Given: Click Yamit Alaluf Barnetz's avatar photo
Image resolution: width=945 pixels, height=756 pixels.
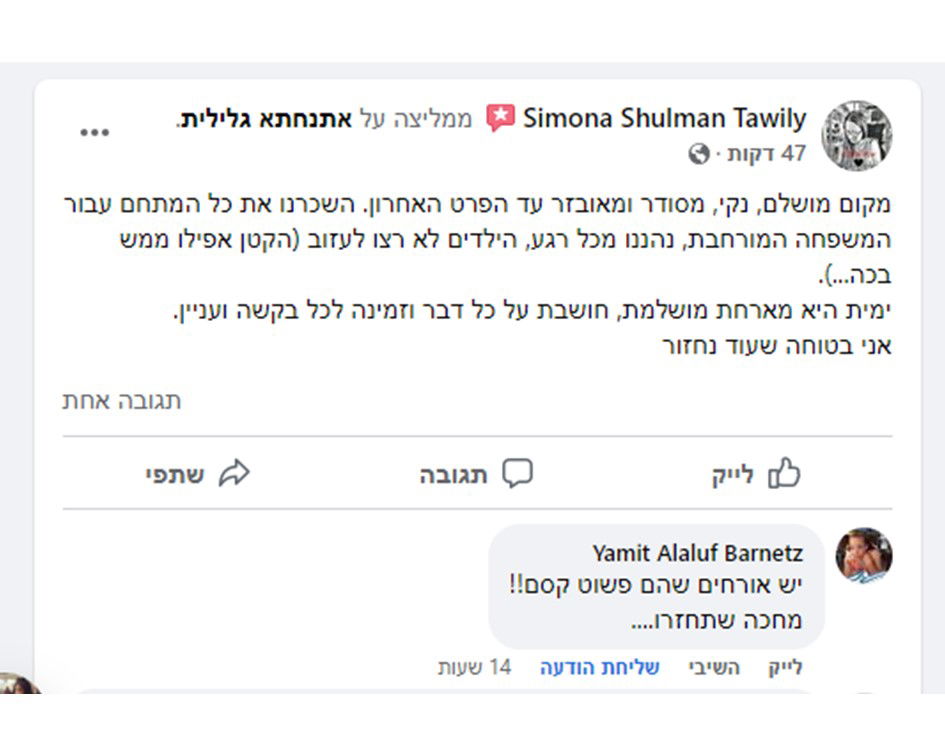Looking at the screenshot, I should pos(863,556).
